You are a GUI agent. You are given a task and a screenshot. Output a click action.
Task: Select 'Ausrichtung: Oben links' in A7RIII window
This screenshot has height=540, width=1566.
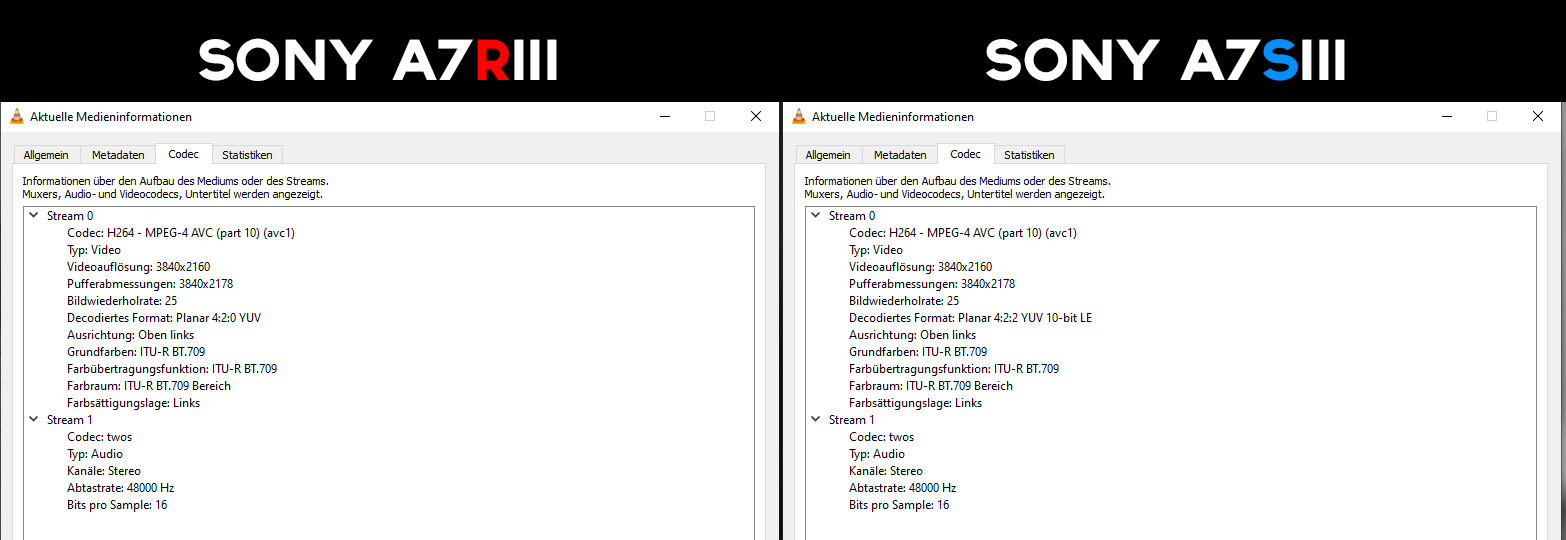tap(131, 335)
